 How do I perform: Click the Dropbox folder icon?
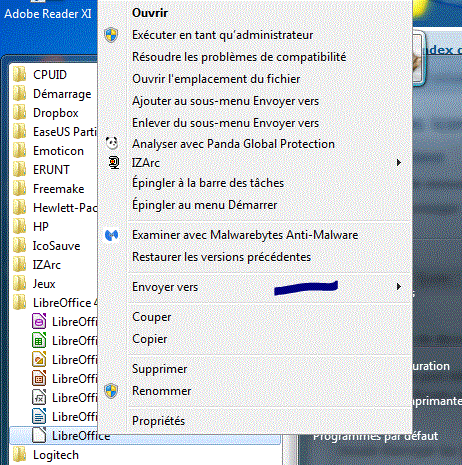[x=20, y=112]
